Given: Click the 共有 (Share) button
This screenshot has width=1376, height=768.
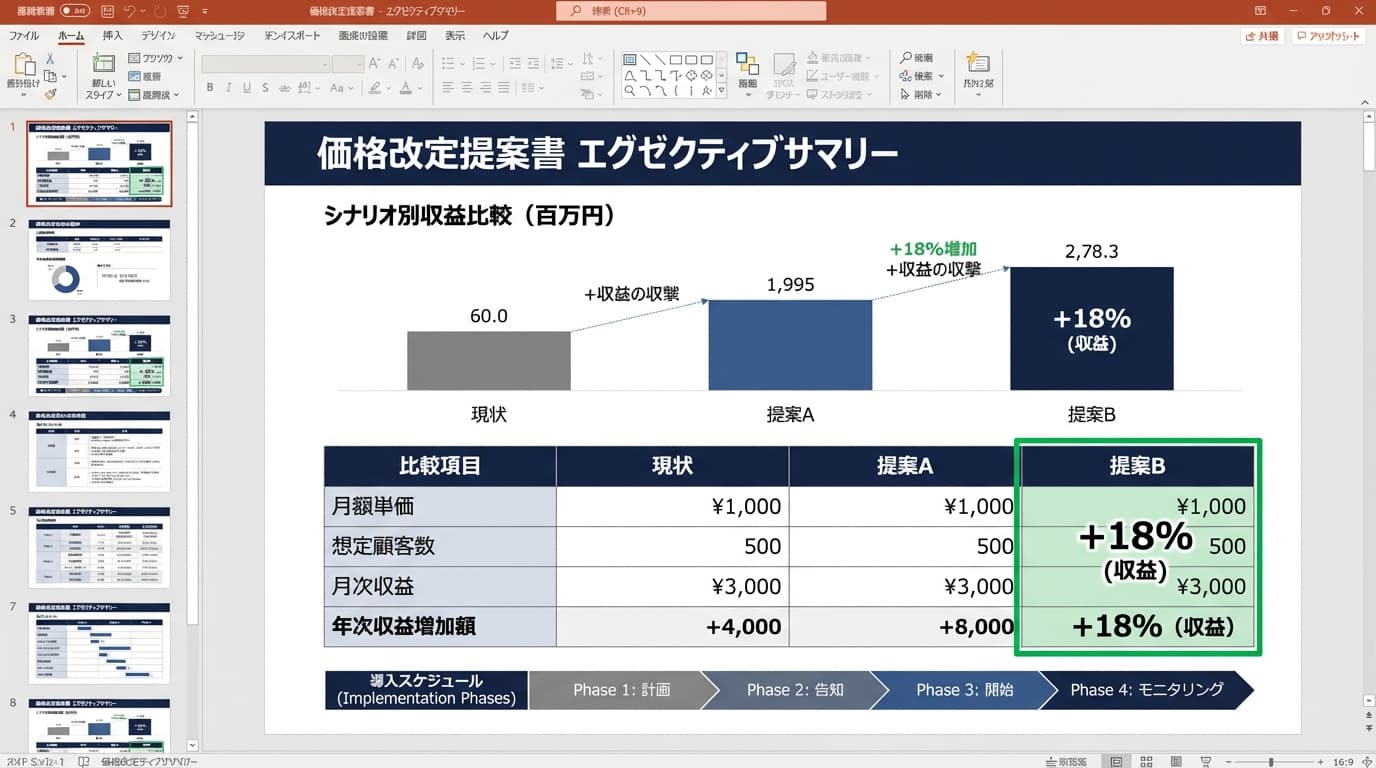Looking at the screenshot, I should [1264, 34].
